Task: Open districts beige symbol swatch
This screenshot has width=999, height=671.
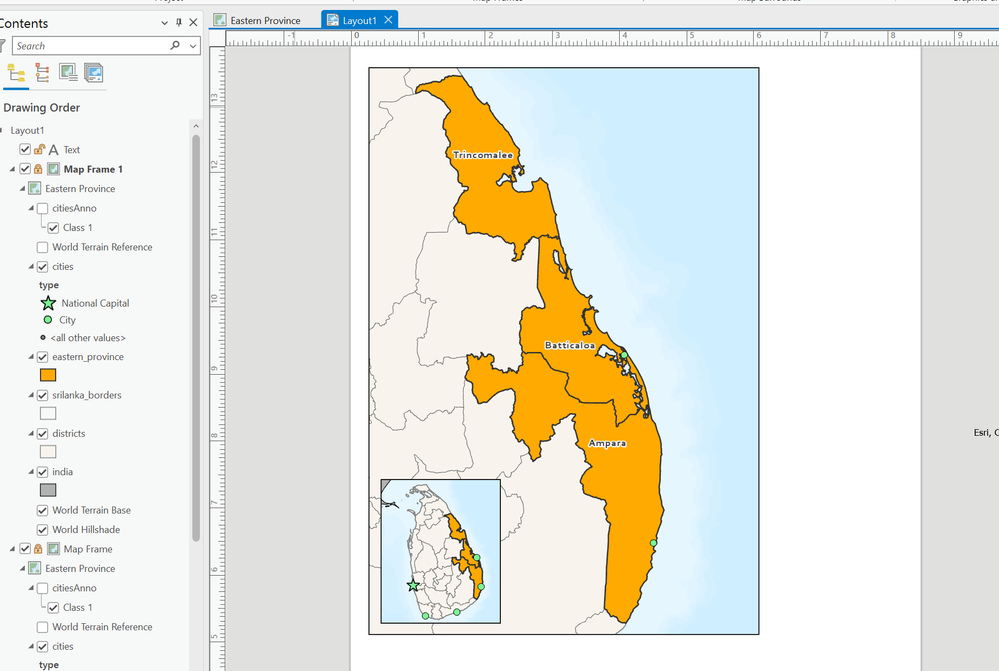Action: click(x=48, y=452)
